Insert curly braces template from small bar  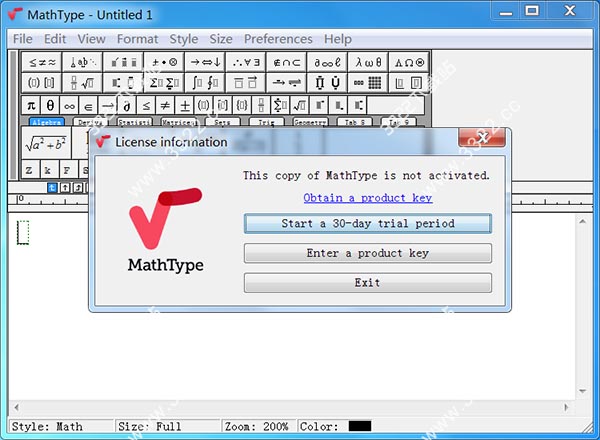pyautogui.click(x=242, y=105)
